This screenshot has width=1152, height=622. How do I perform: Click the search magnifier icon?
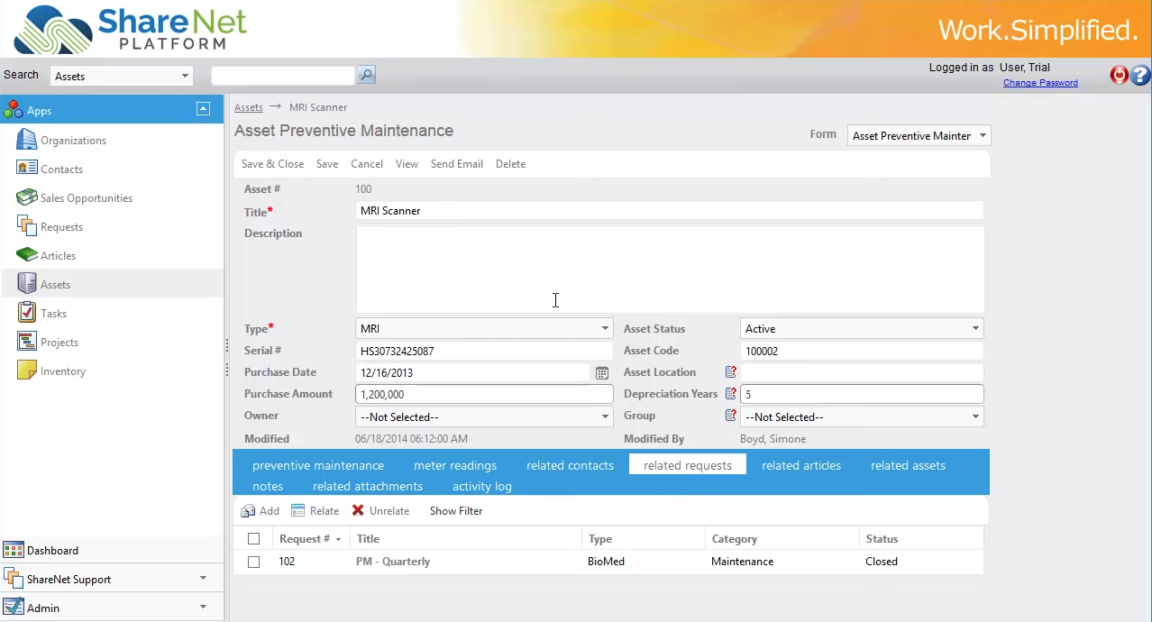click(x=366, y=74)
